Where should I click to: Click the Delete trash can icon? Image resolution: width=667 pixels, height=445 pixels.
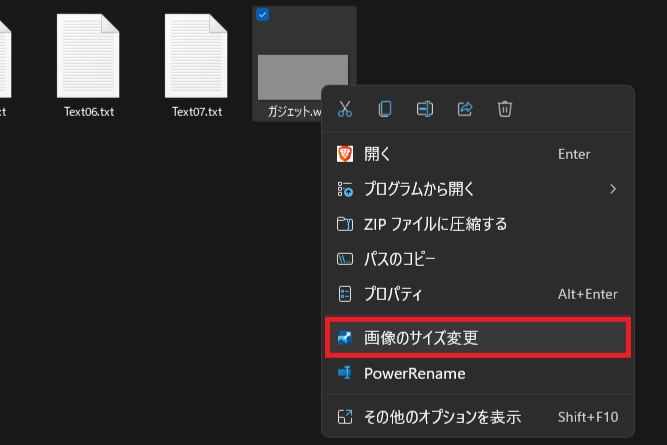(505, 109)
